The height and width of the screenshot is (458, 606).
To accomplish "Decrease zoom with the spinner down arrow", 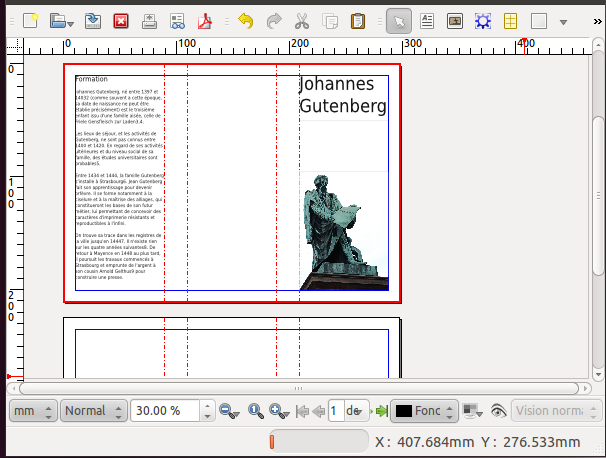I will (208, 416).
